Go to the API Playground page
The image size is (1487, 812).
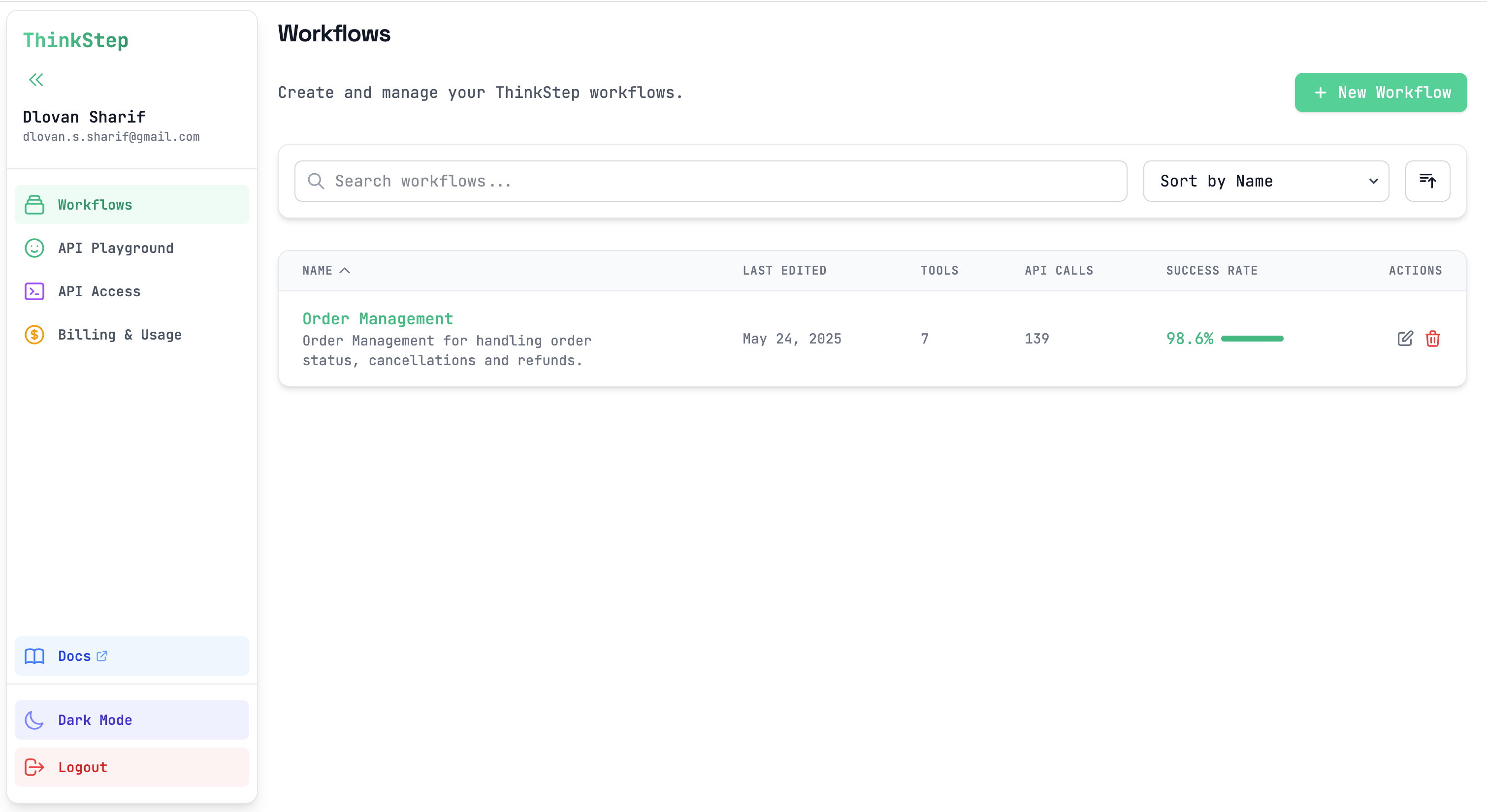[115, 248]
